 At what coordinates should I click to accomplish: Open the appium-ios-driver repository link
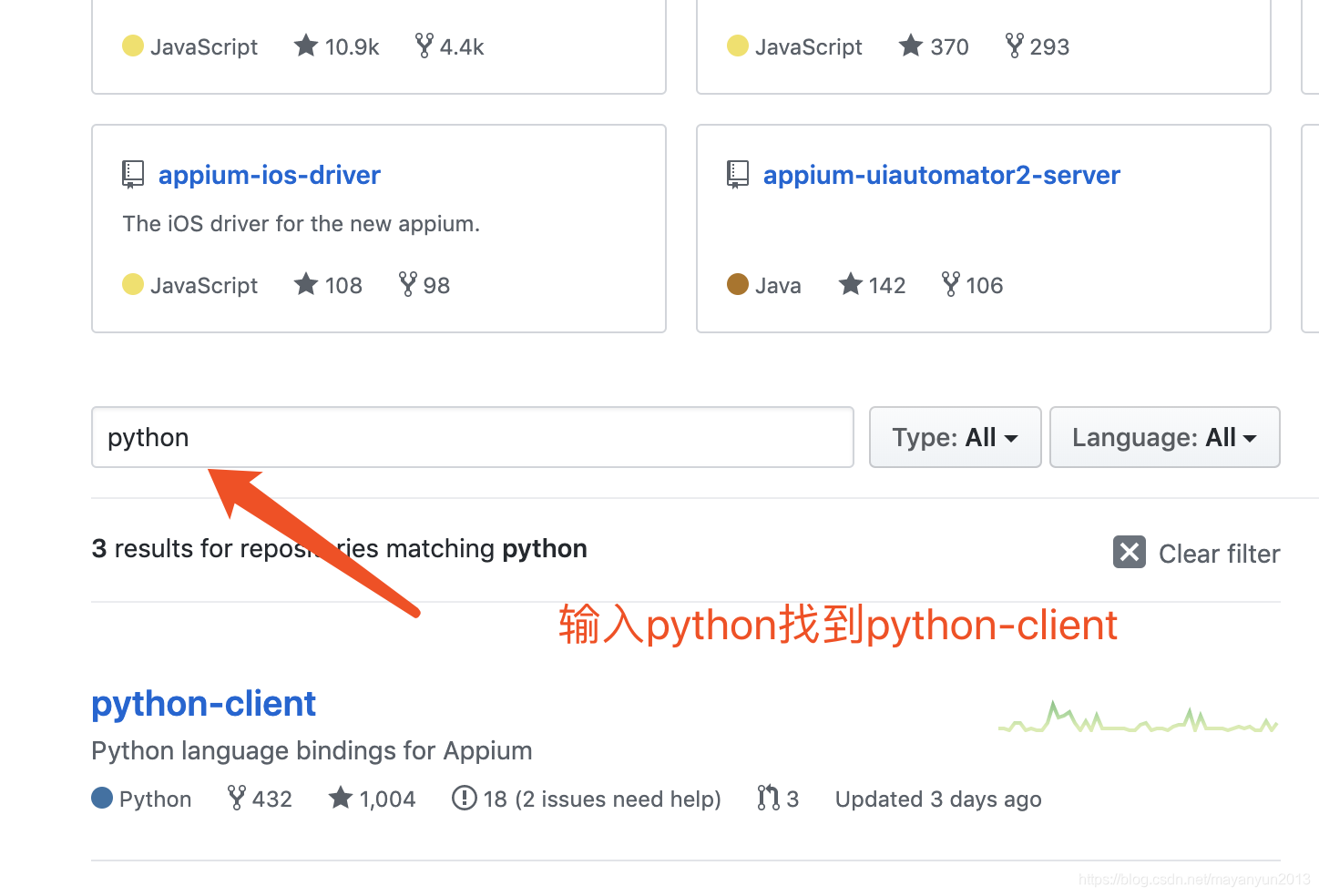tap(270, 175)
